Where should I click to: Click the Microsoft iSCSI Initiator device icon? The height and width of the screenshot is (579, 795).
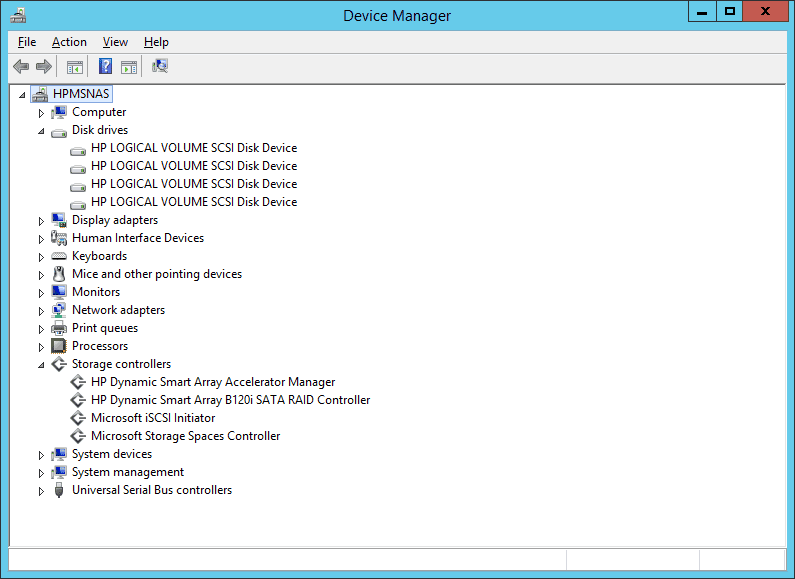(x=78, y=418)
